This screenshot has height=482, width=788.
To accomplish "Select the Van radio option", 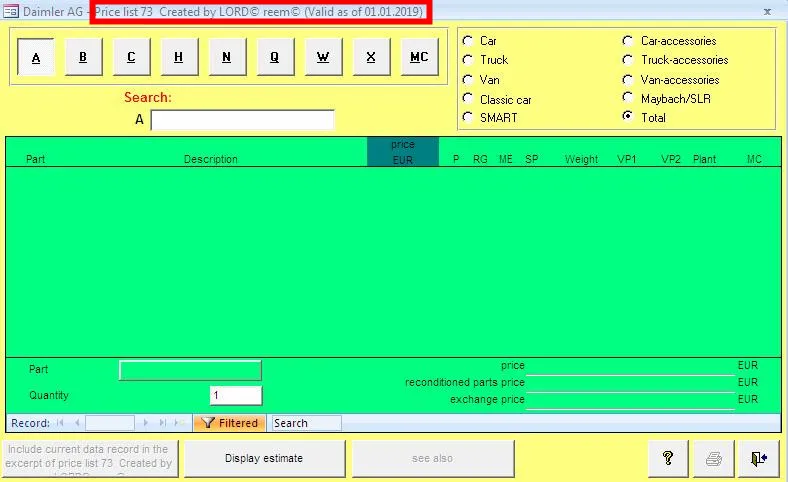I will click(468, 79).
